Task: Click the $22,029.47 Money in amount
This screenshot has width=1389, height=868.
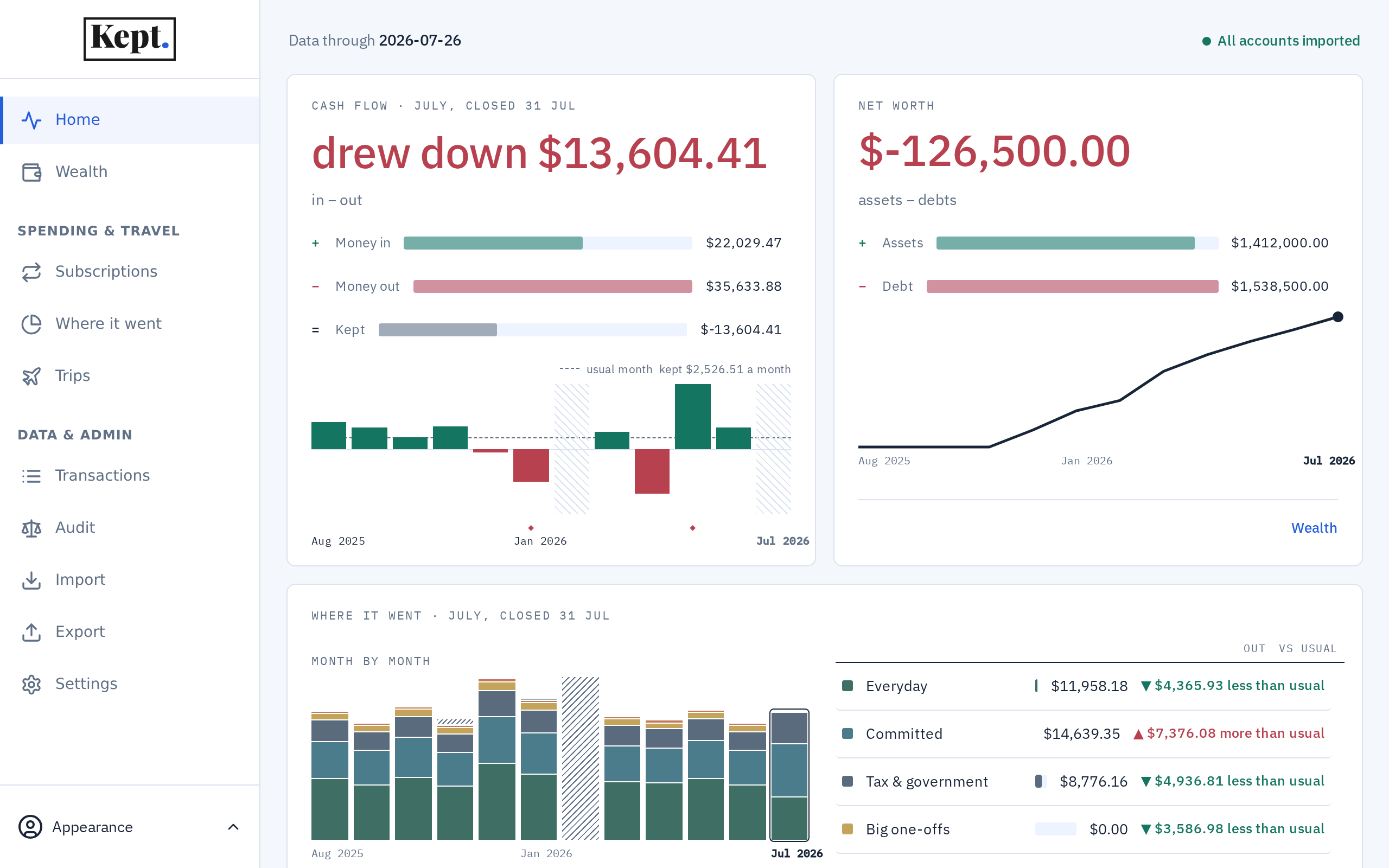Action: [743, 243]
